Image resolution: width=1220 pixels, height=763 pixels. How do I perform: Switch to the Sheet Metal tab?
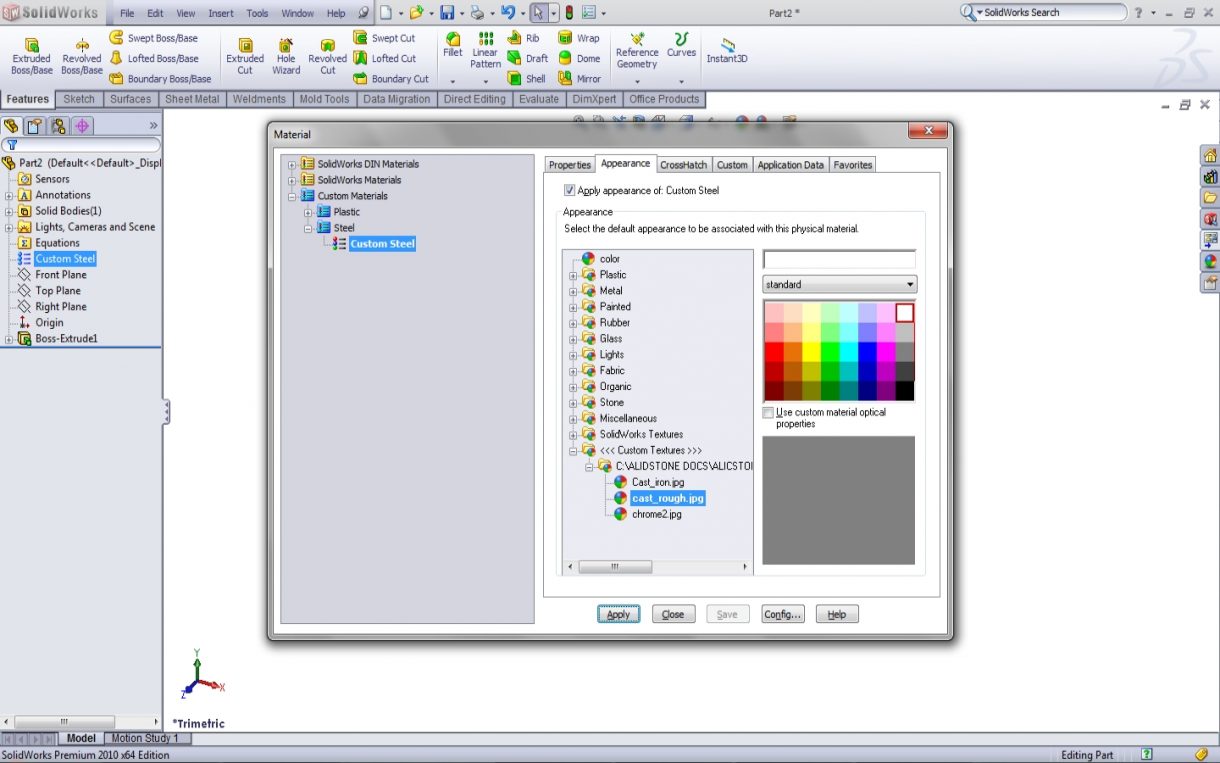click(x=192, y=99)
